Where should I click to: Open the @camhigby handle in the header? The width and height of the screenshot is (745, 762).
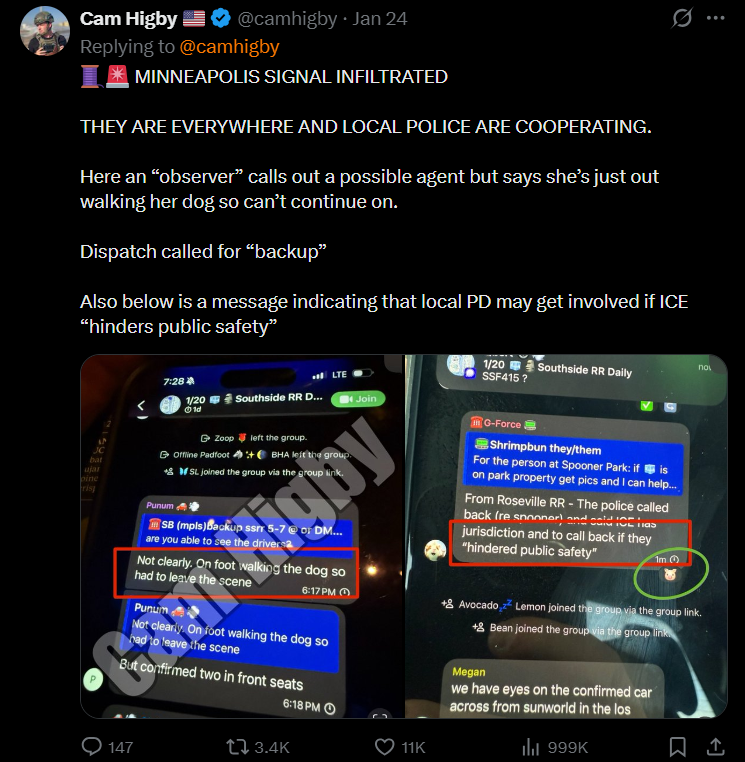click(x=287, y=18)
